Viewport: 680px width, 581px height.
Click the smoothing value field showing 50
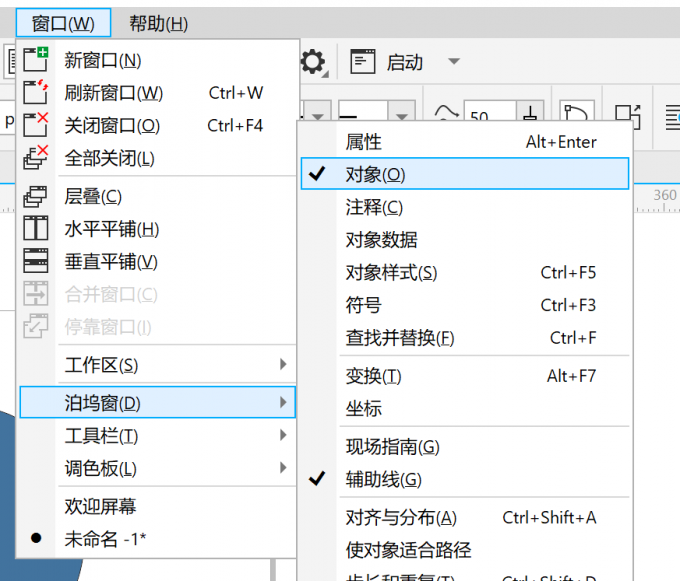point(490,112)
